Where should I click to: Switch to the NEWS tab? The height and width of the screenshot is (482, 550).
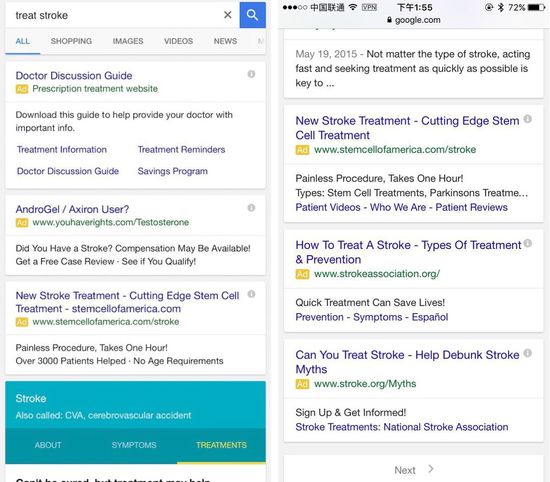[225, 41]
